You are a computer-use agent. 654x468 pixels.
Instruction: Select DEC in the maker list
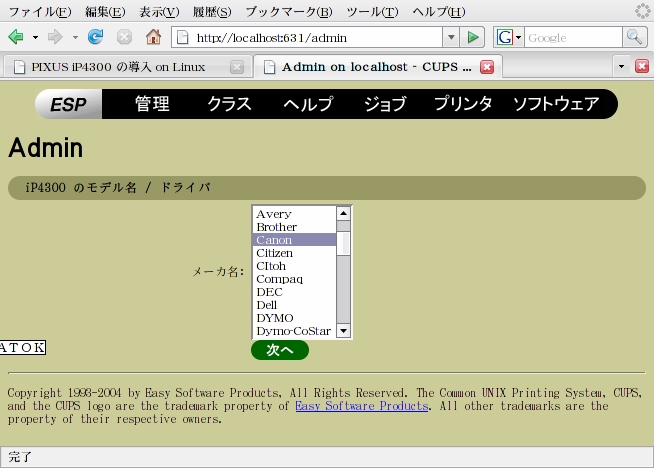294,292
